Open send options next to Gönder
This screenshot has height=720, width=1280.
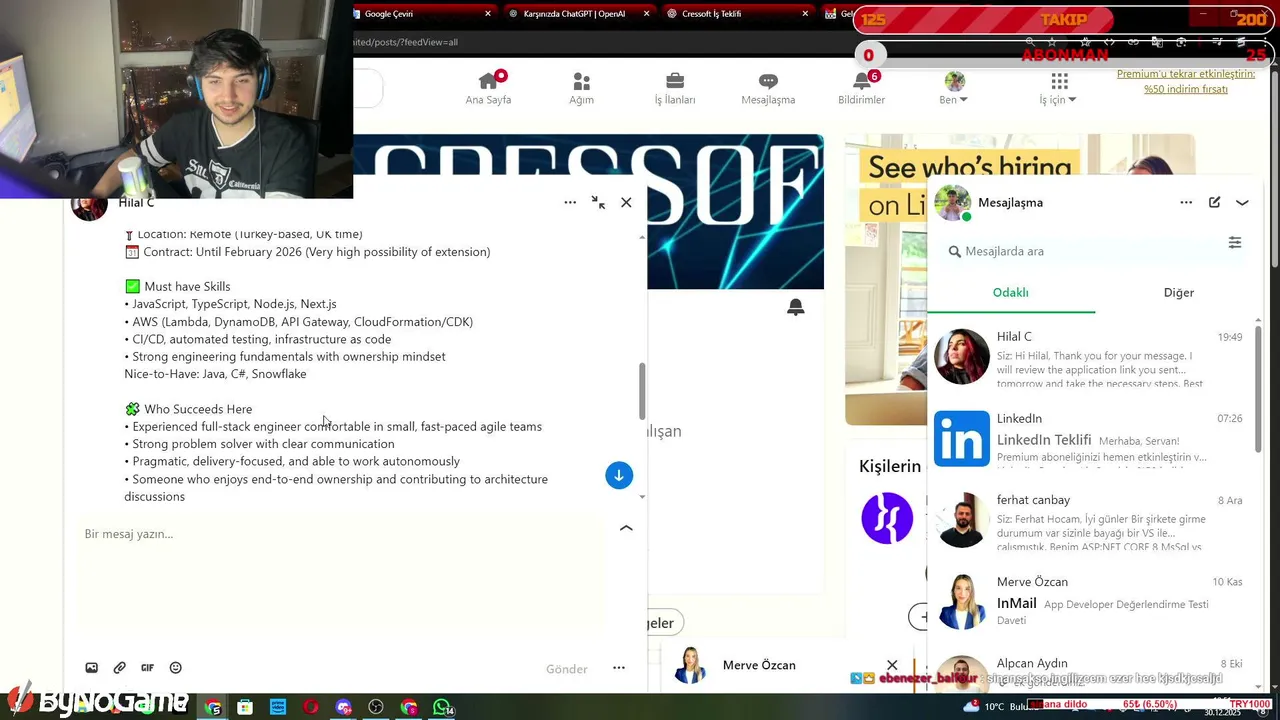(x=619, y=668)
